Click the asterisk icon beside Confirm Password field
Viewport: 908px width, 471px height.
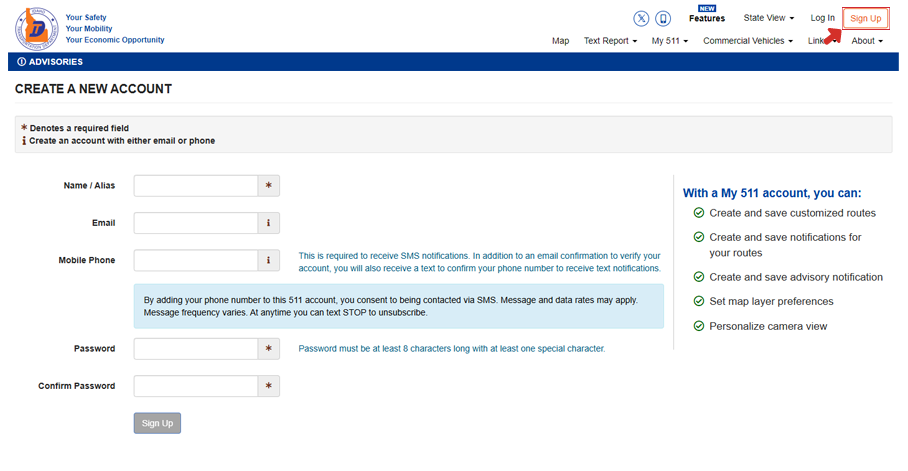pyautogui.click(x=269, y=386)
